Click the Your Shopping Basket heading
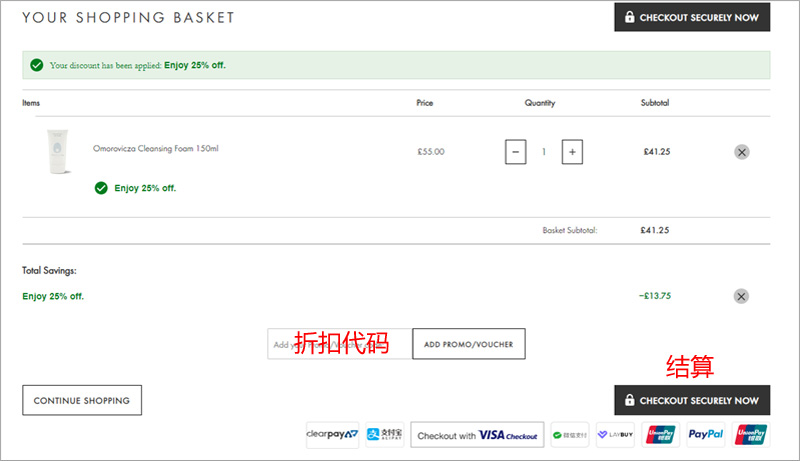The height and width of the screenshot is (461, 800). tap(128, 18)
